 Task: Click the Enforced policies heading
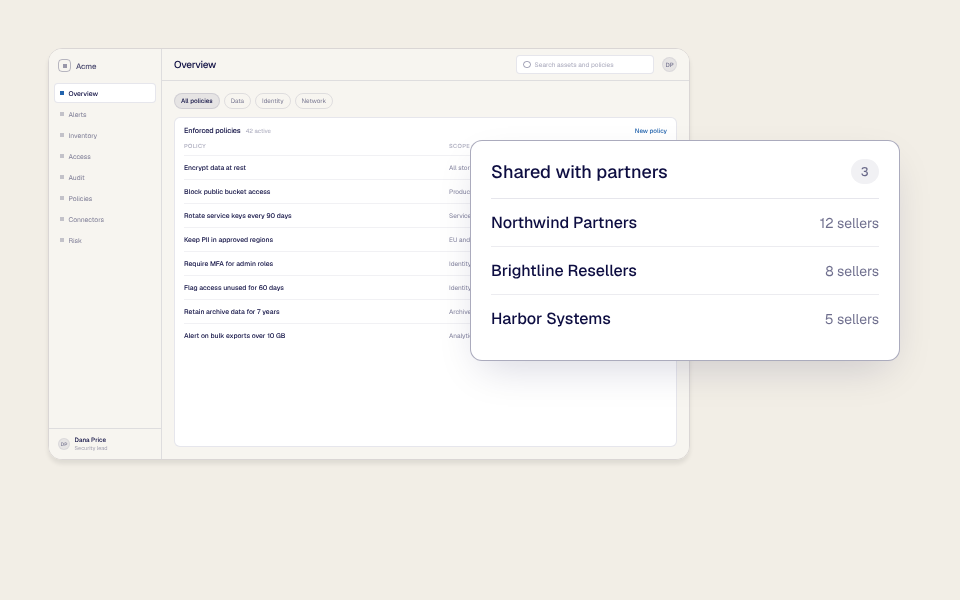(x=212, y=130)
